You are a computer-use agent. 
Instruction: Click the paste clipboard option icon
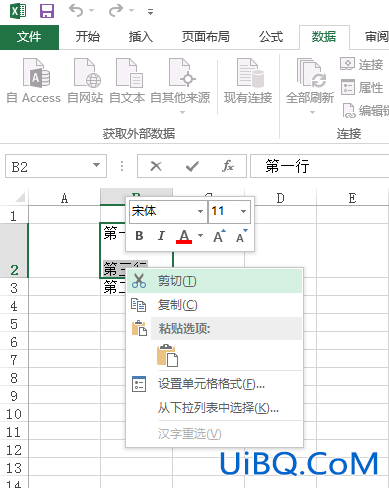coord(167,355)
